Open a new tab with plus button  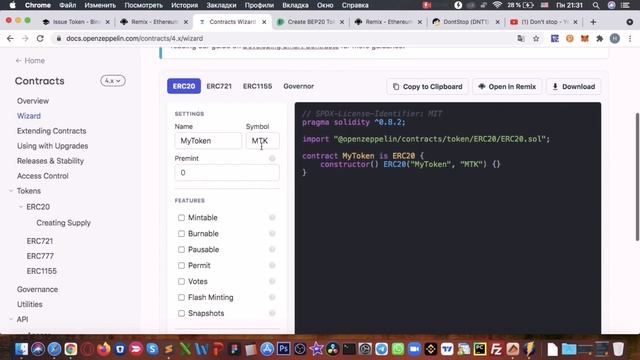(x=593, y=22)
